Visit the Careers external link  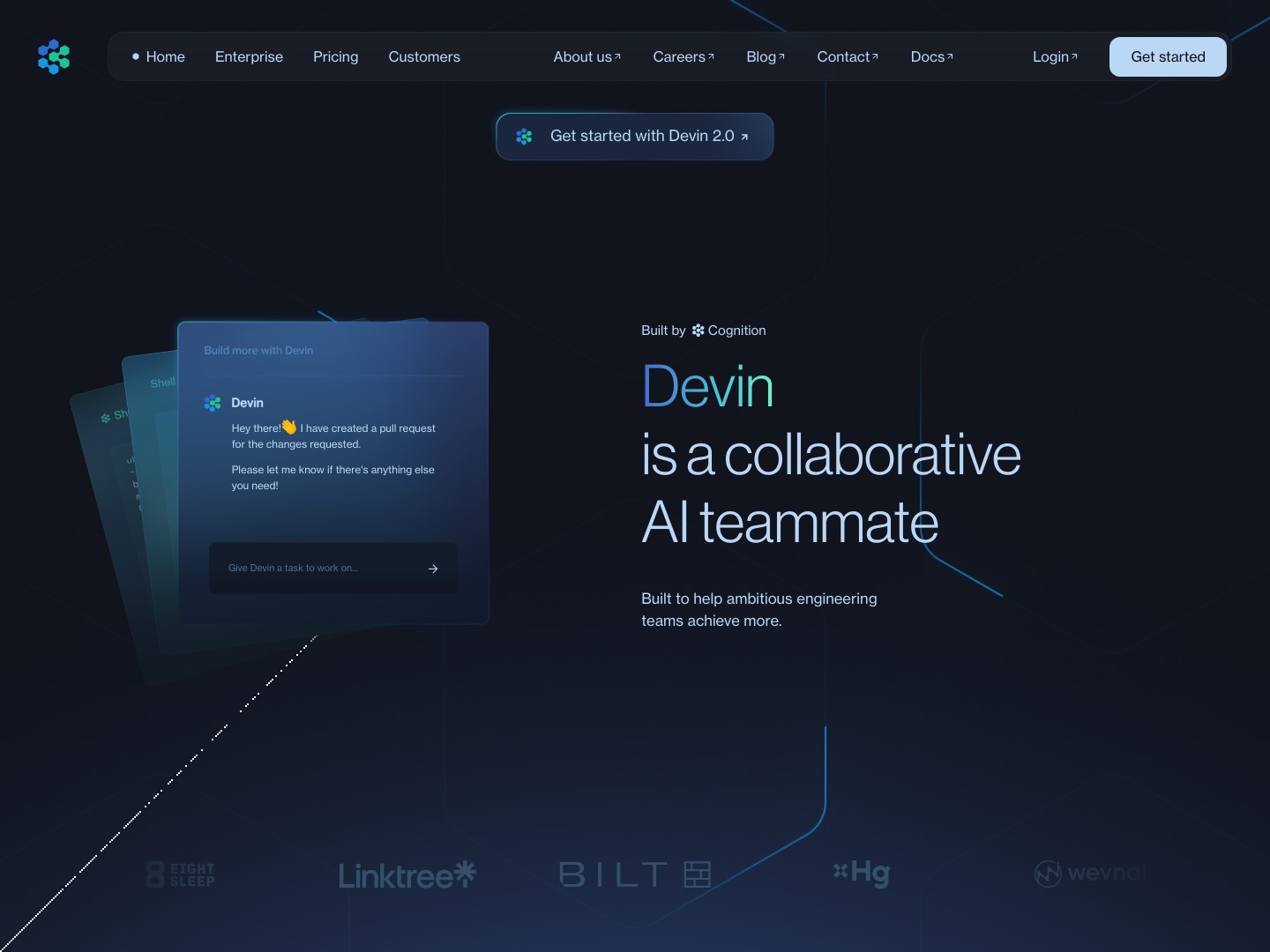[683, 56]
